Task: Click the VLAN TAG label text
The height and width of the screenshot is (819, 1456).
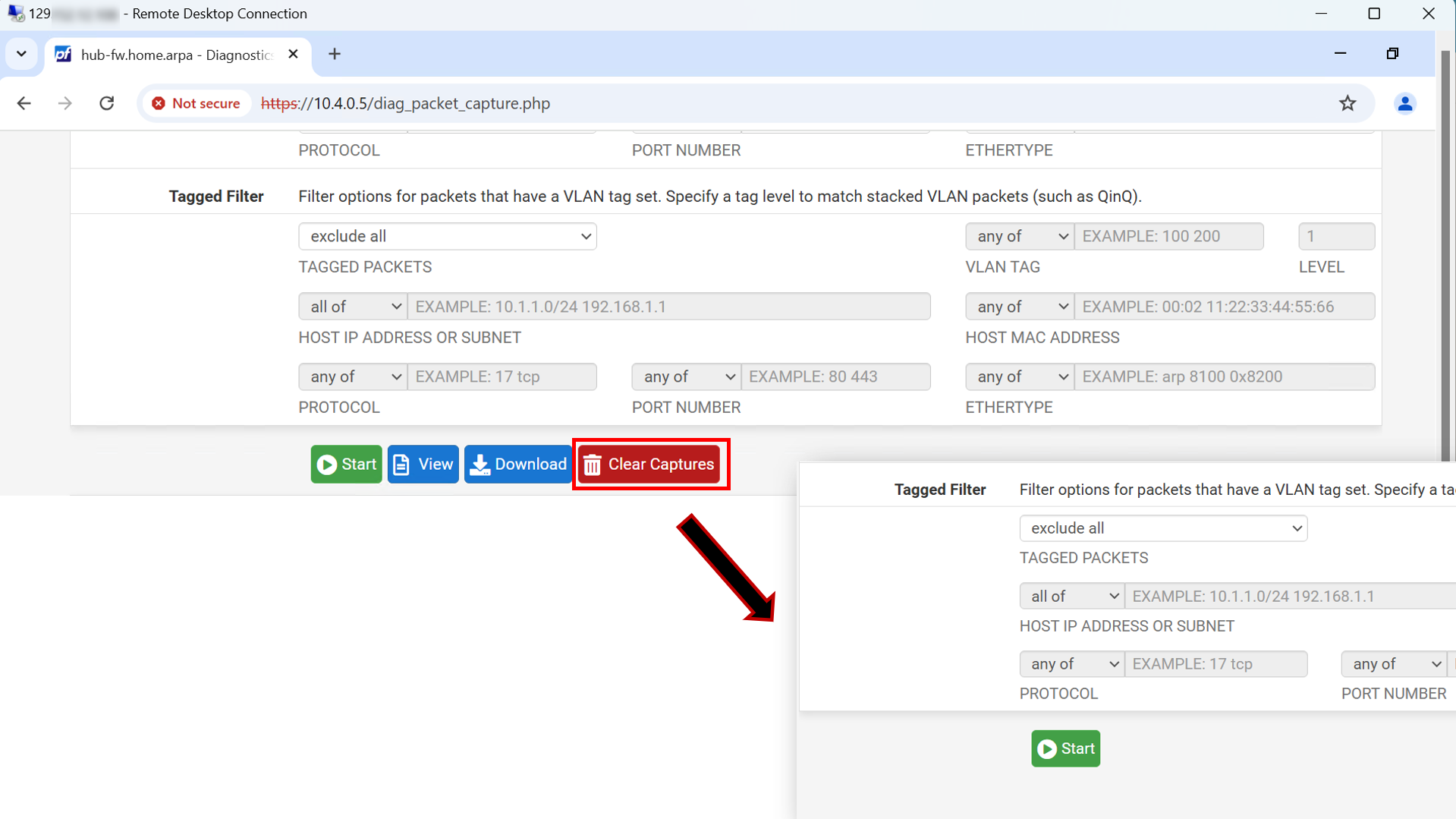Action: click(x=1003, y=267)
